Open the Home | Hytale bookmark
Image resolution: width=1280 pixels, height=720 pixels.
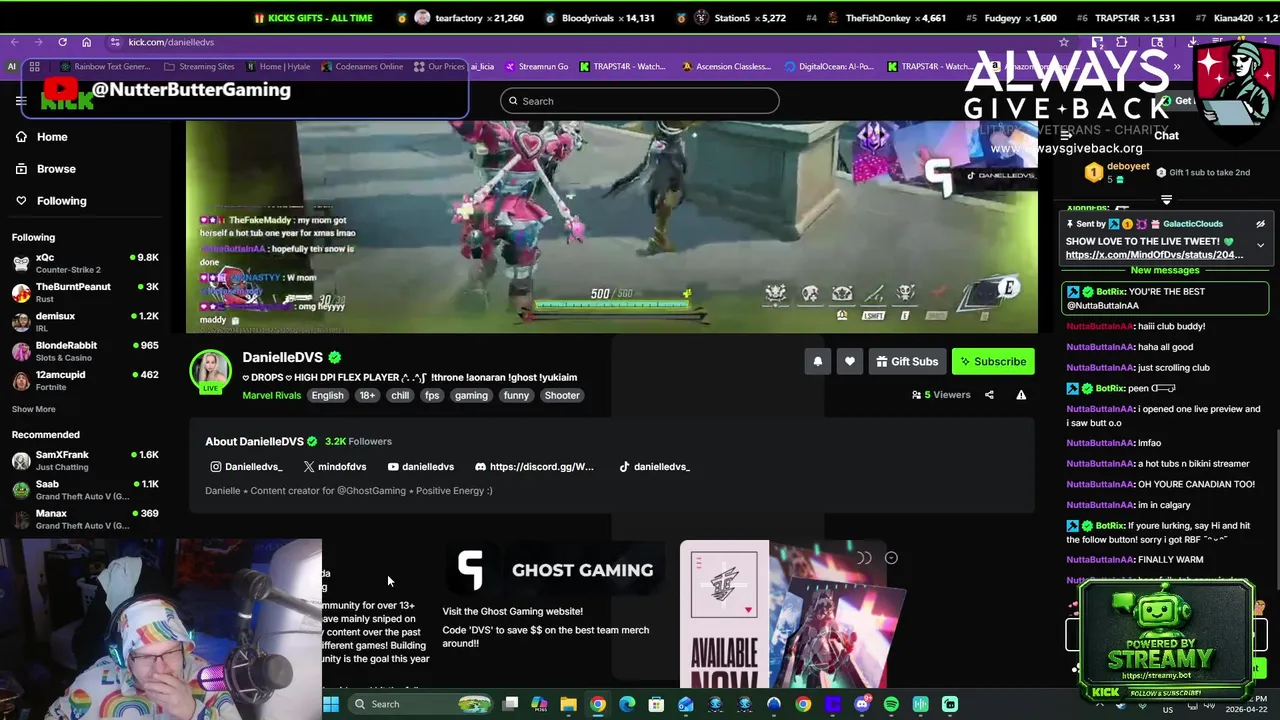(278, 67)
